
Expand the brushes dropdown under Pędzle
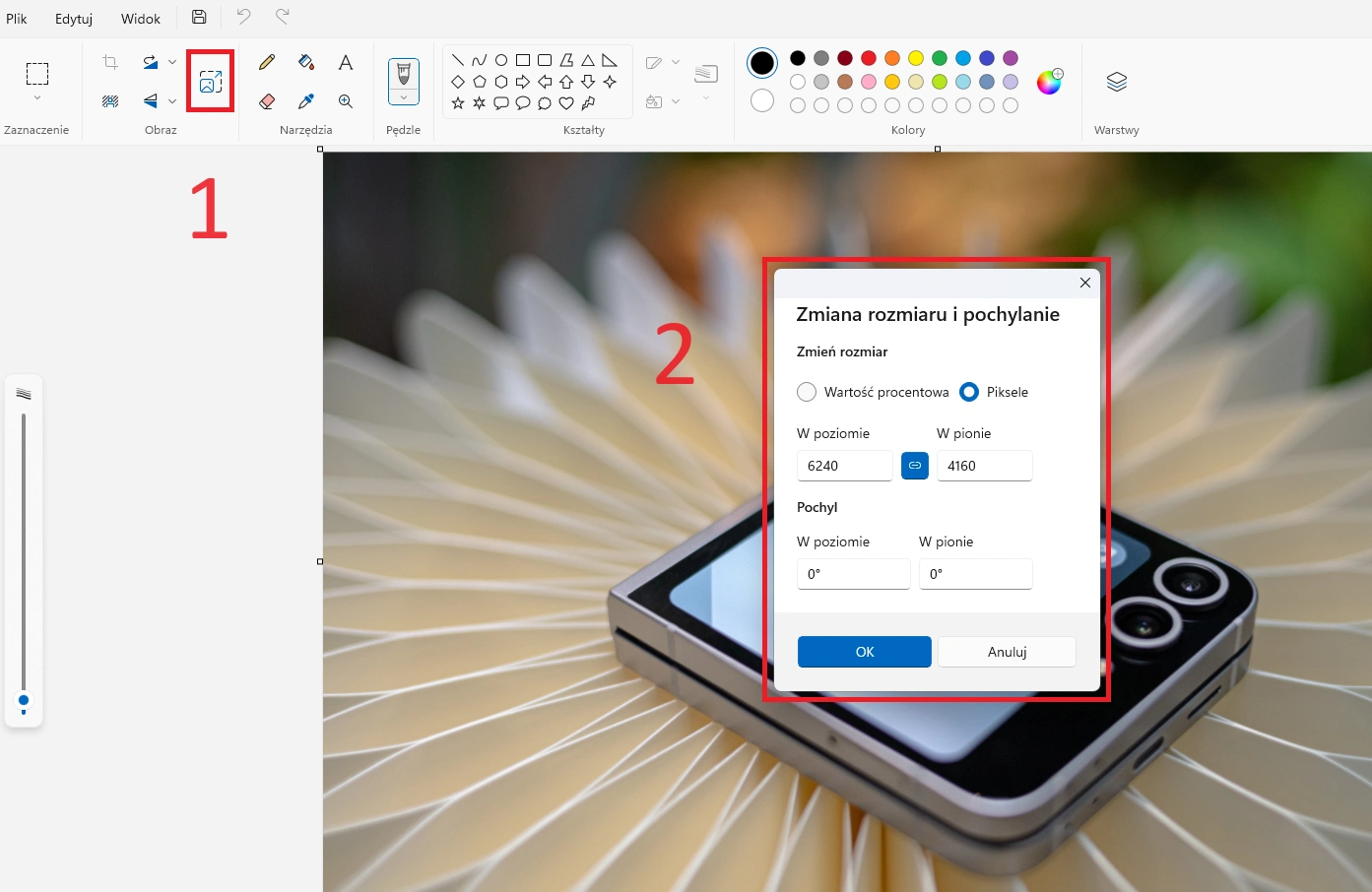tap(404, 97)
